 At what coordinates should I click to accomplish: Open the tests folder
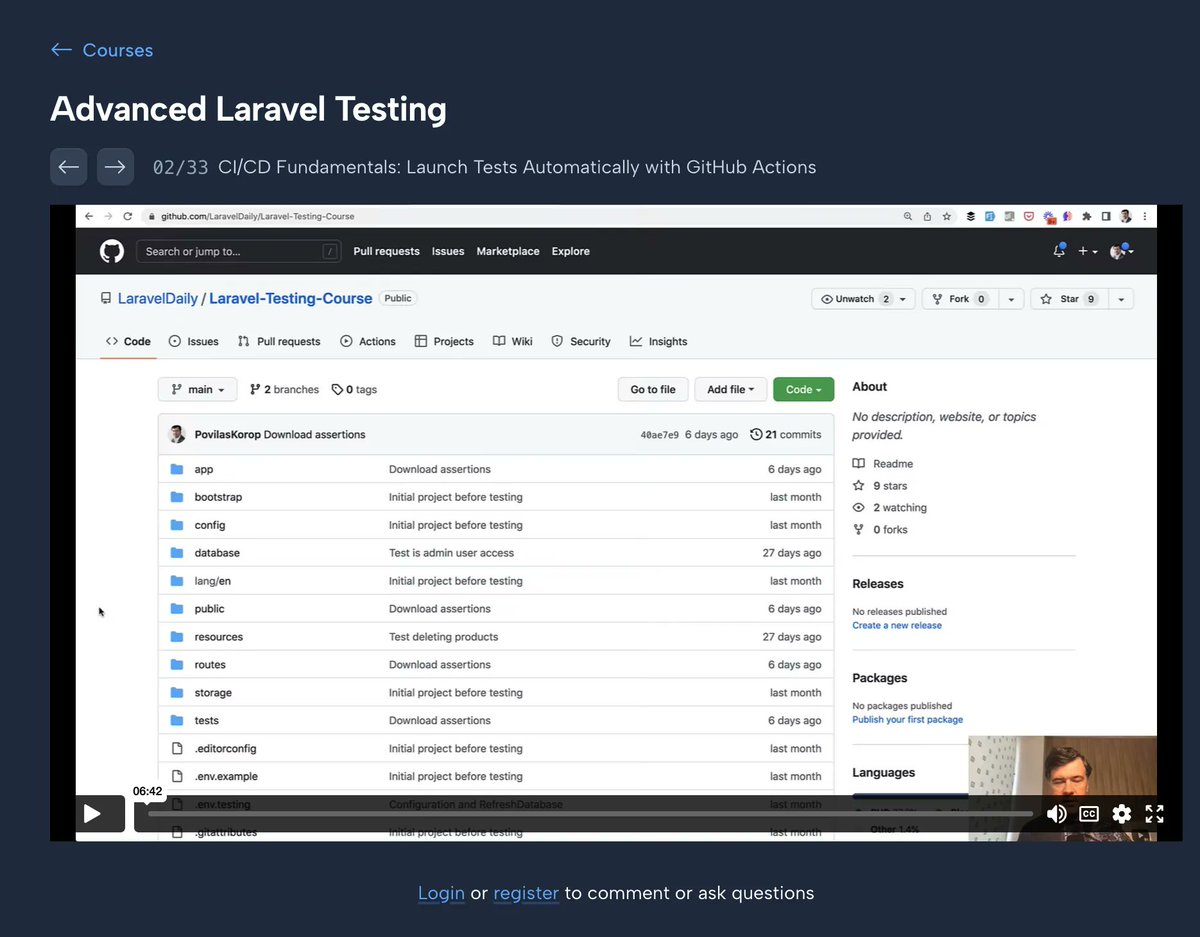(x=206, y=721)
